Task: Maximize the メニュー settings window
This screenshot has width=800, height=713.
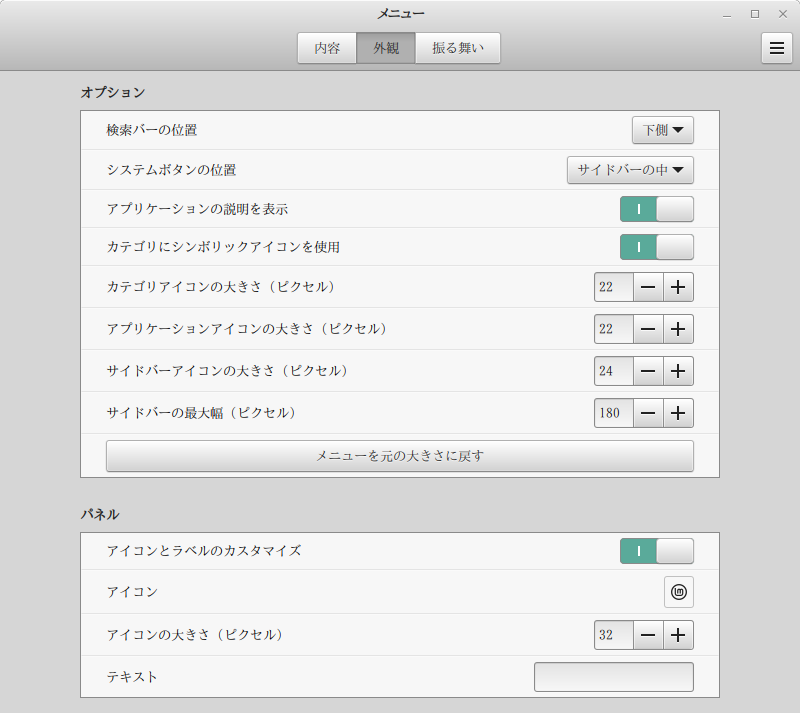Action: (755, 14)
